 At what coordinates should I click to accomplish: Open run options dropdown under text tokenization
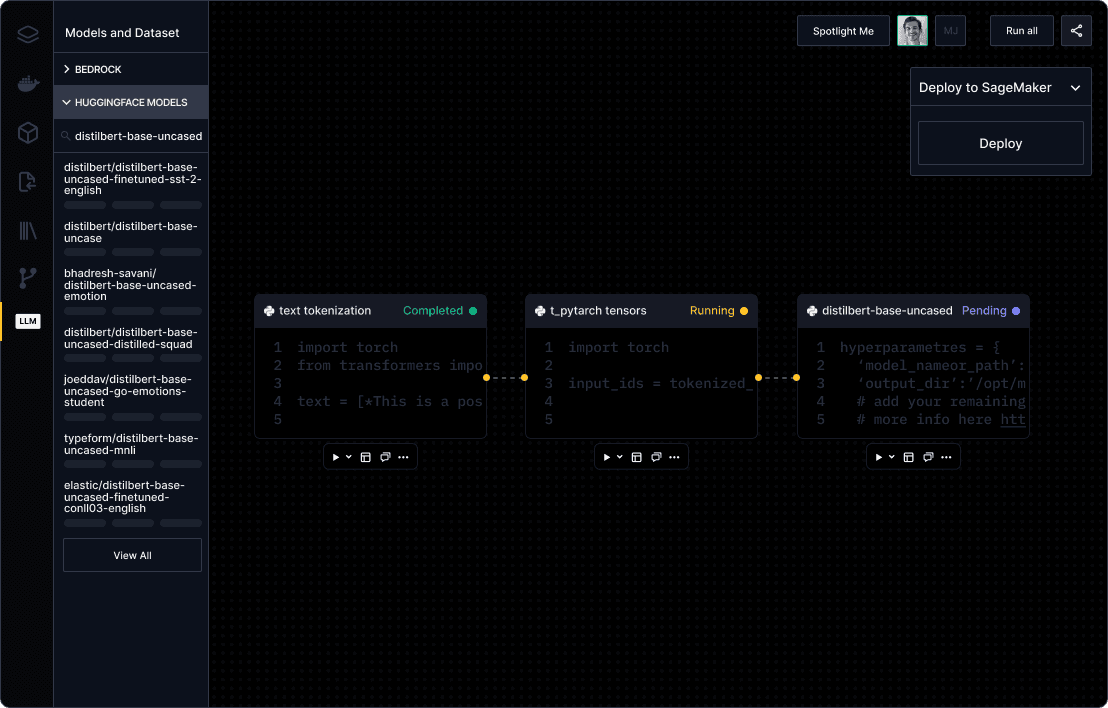coord(348,457)
